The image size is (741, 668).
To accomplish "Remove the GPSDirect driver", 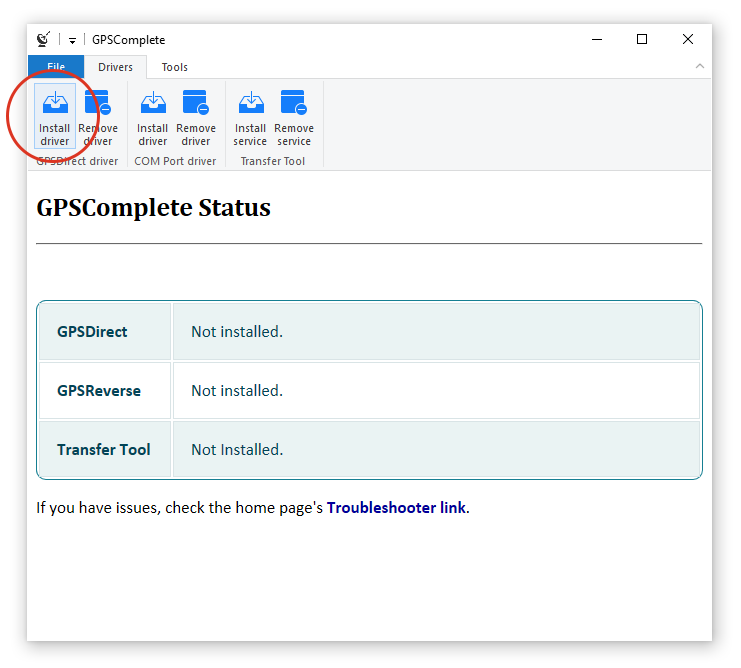I will tap(98, 116).
